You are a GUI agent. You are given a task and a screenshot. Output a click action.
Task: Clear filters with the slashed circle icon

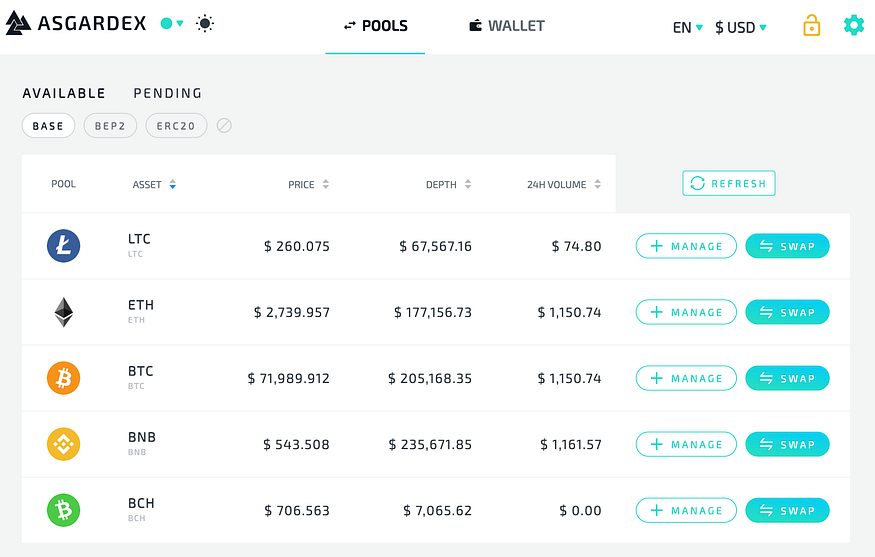[x=224, y=126]
